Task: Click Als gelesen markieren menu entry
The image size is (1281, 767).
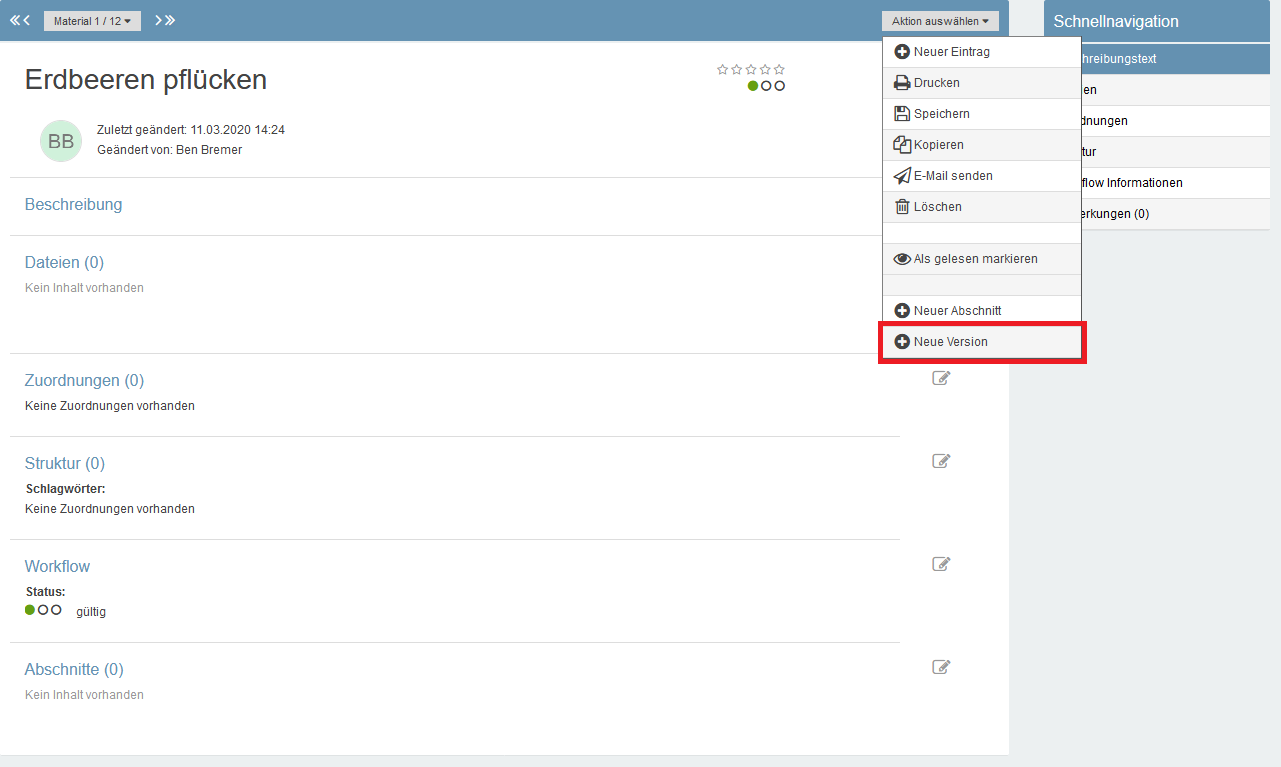Action: tap(981, 259)
